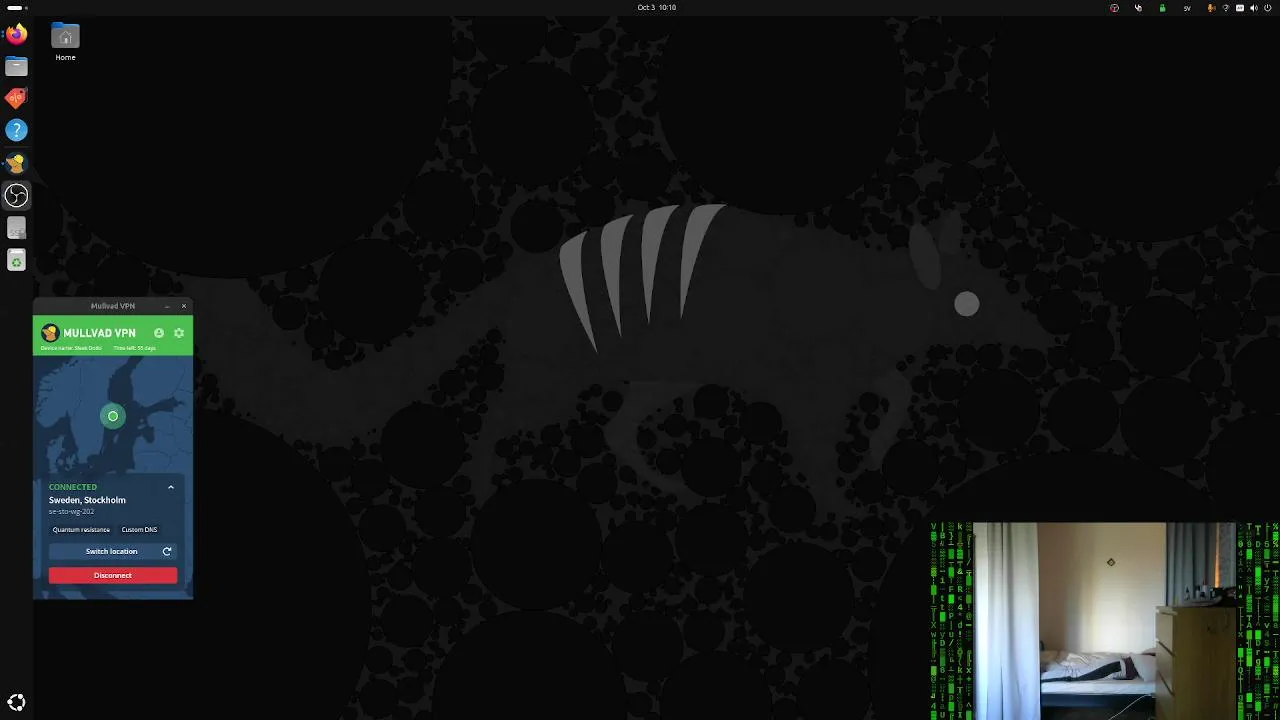Click the Activities workspace indicator

click(x=17, y=7)
